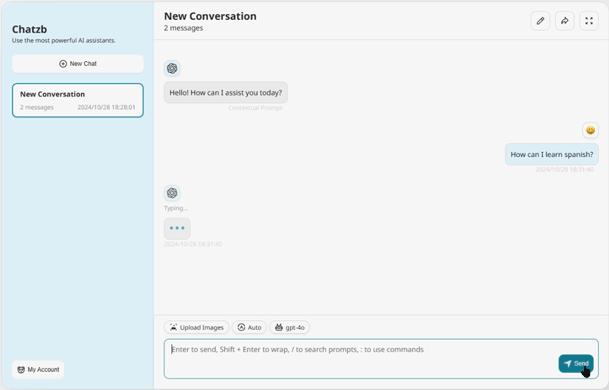The width and height of the screenshot is (609, 390).
Task: Click the '2 messages' header subtitle
Action: click(x=183, y=28)
